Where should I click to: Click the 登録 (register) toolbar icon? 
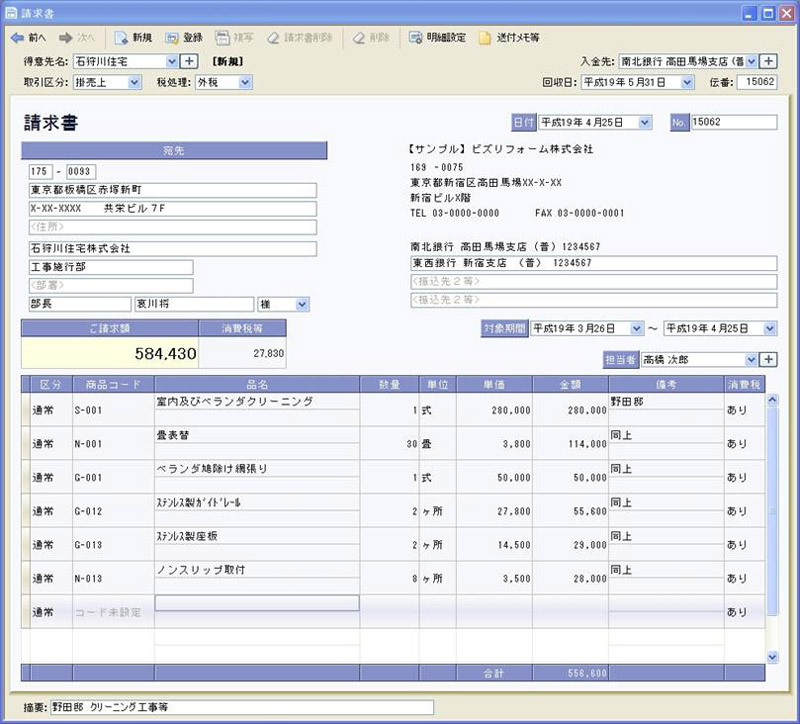(x=173, y=38)
